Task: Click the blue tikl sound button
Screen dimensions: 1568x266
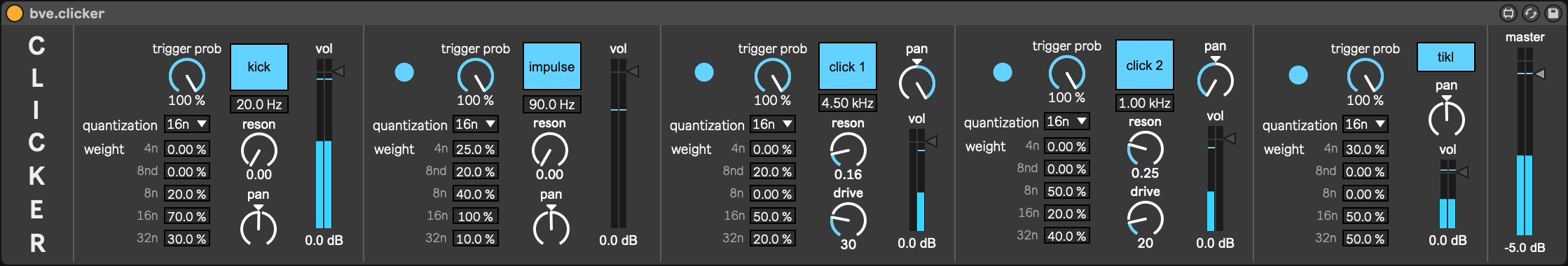Action: (1446, 57)
